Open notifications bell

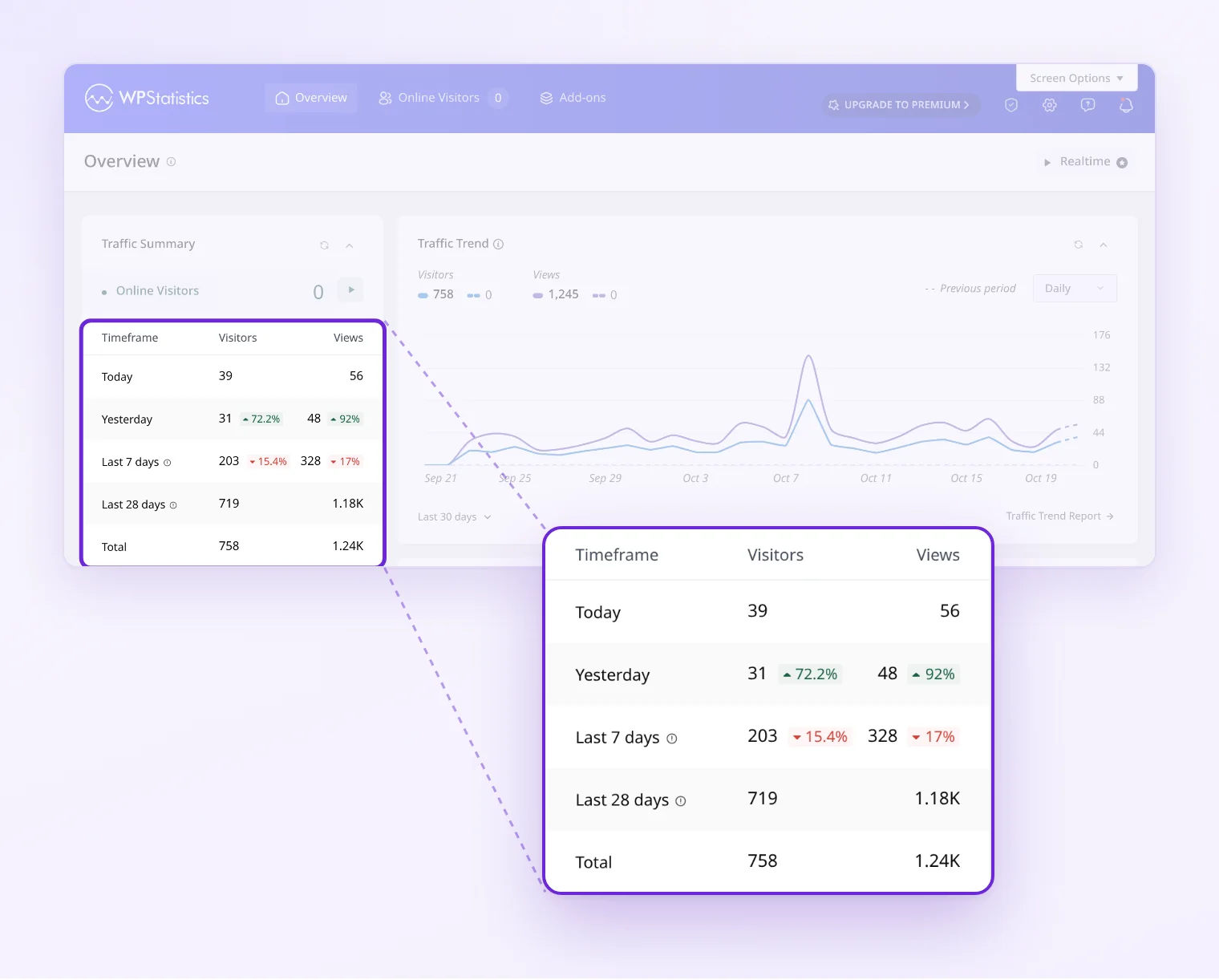1126,105
